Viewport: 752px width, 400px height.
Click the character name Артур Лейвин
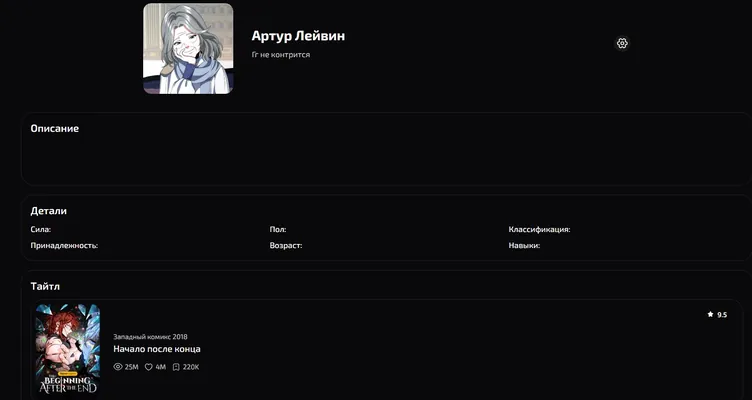pyautogui.click(x=298, y=36)
